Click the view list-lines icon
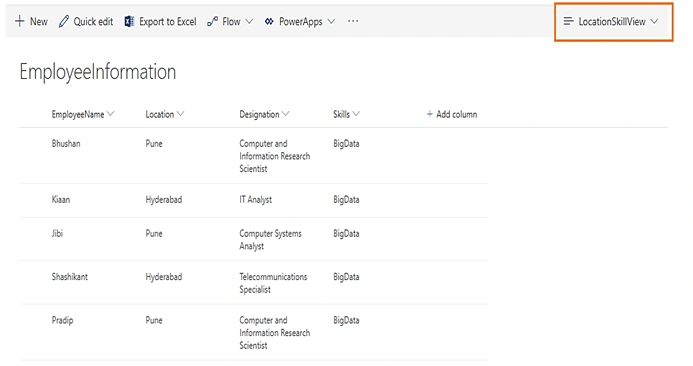Viewport: 693px width, 366px height. [568, 21]
